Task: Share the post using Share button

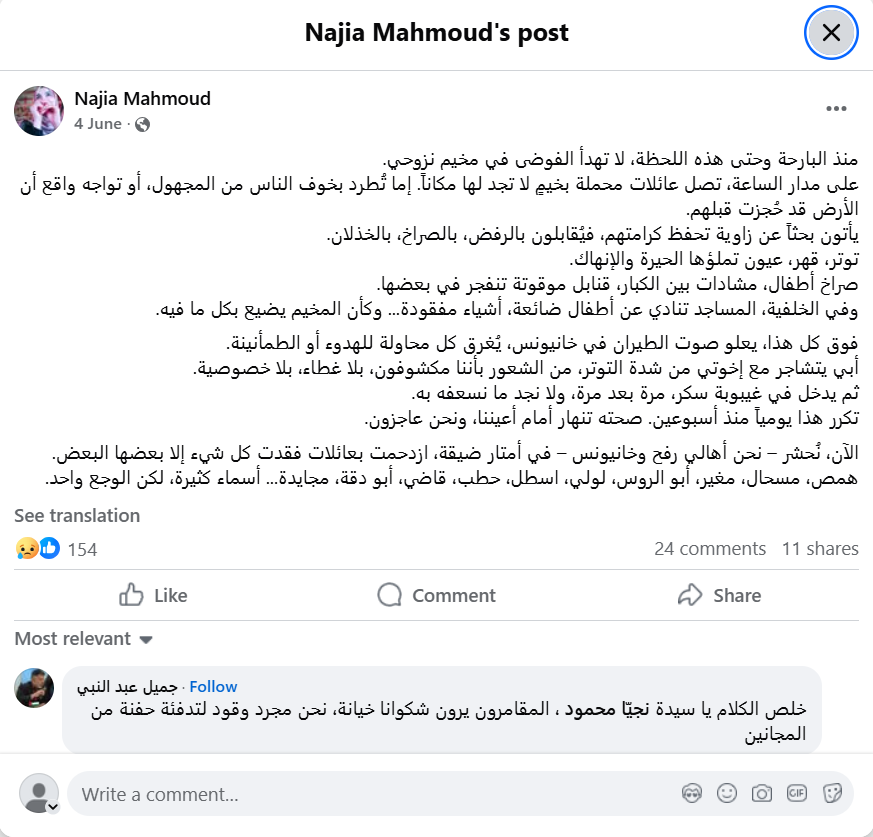Action: coord(719,595)
